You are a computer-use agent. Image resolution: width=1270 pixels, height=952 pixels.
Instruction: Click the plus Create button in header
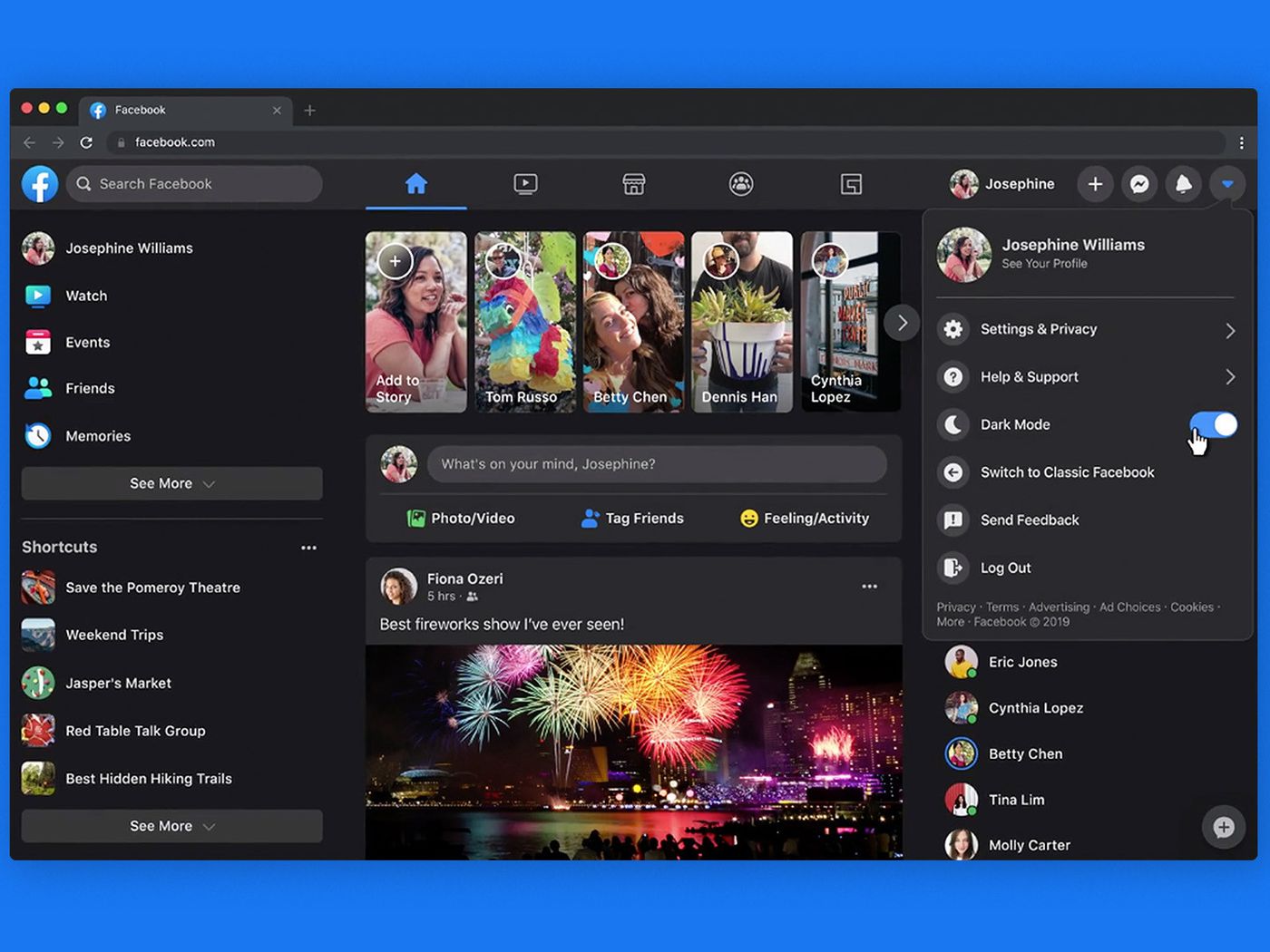coord(1096,184)
